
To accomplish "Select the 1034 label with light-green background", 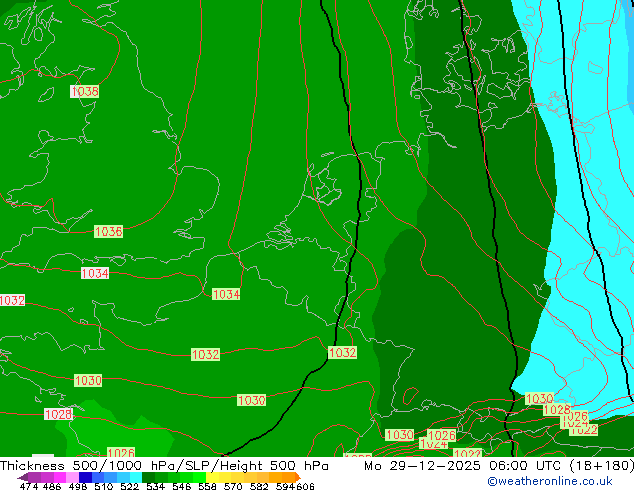I will point(226,294).
